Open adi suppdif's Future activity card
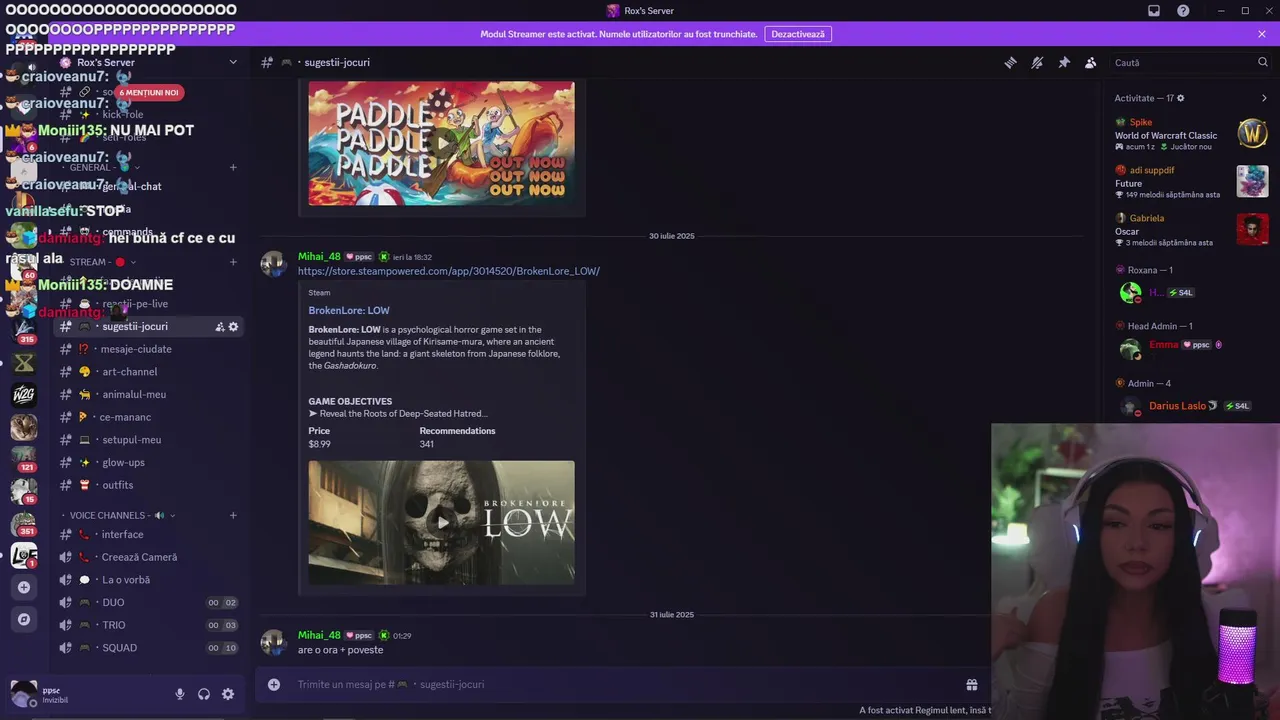This screenshot has width=1280, height=720. [x=1191, y=182]
